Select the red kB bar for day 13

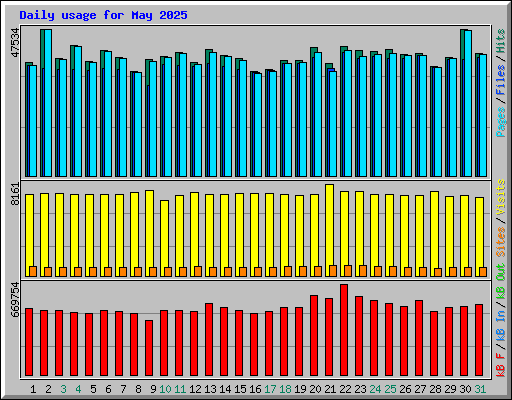coord(209,340)
